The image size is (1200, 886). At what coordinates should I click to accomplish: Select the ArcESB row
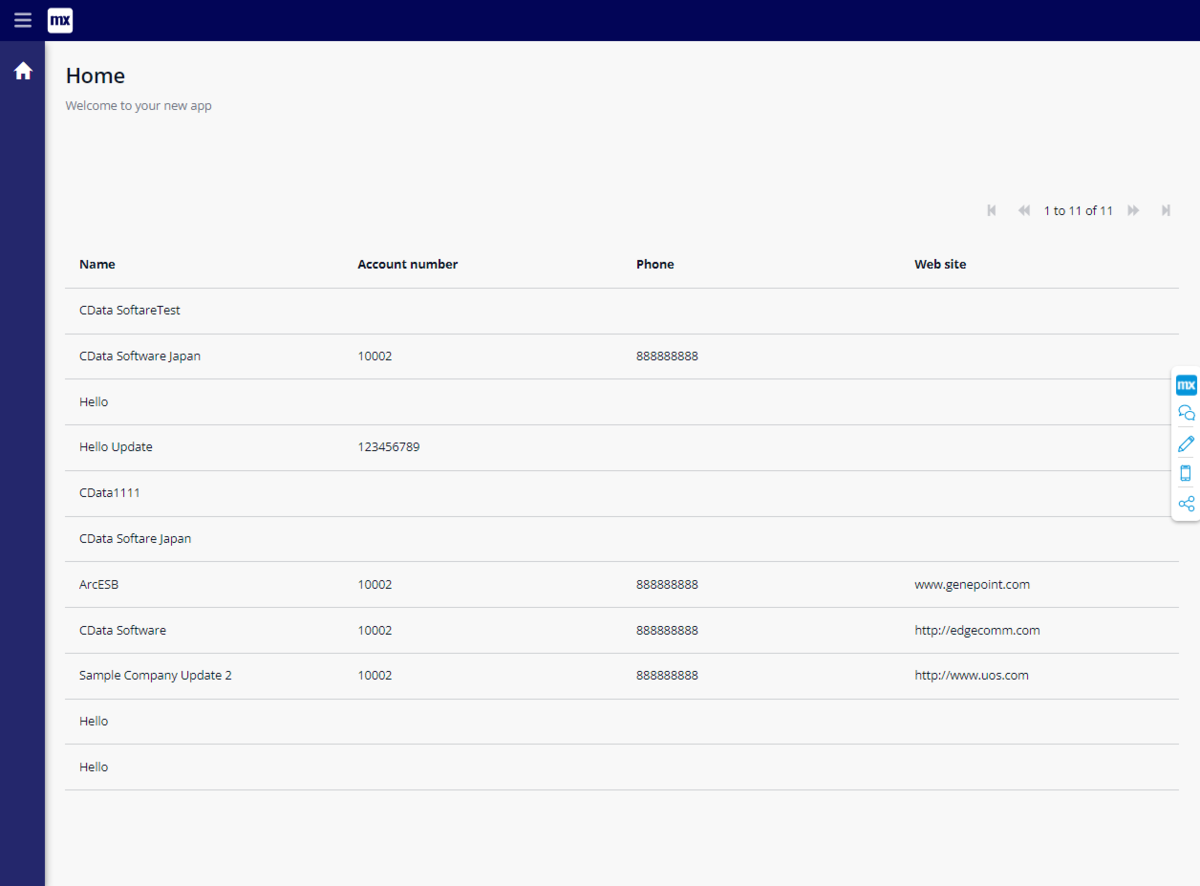coord(622,585)
